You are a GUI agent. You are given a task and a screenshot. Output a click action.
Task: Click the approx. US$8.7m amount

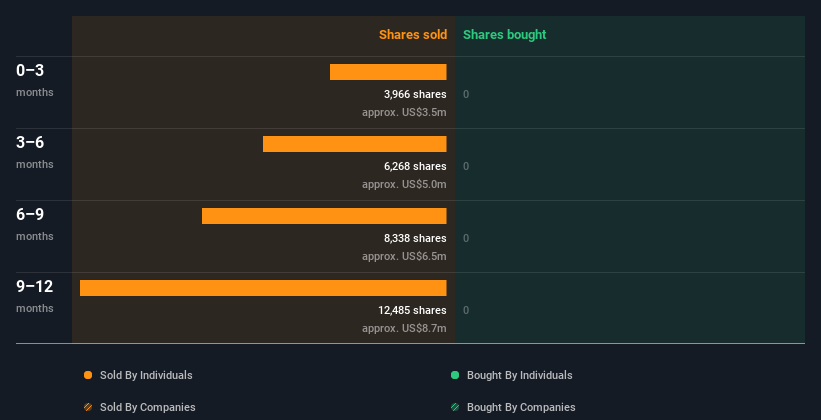[x=404, y=328]
